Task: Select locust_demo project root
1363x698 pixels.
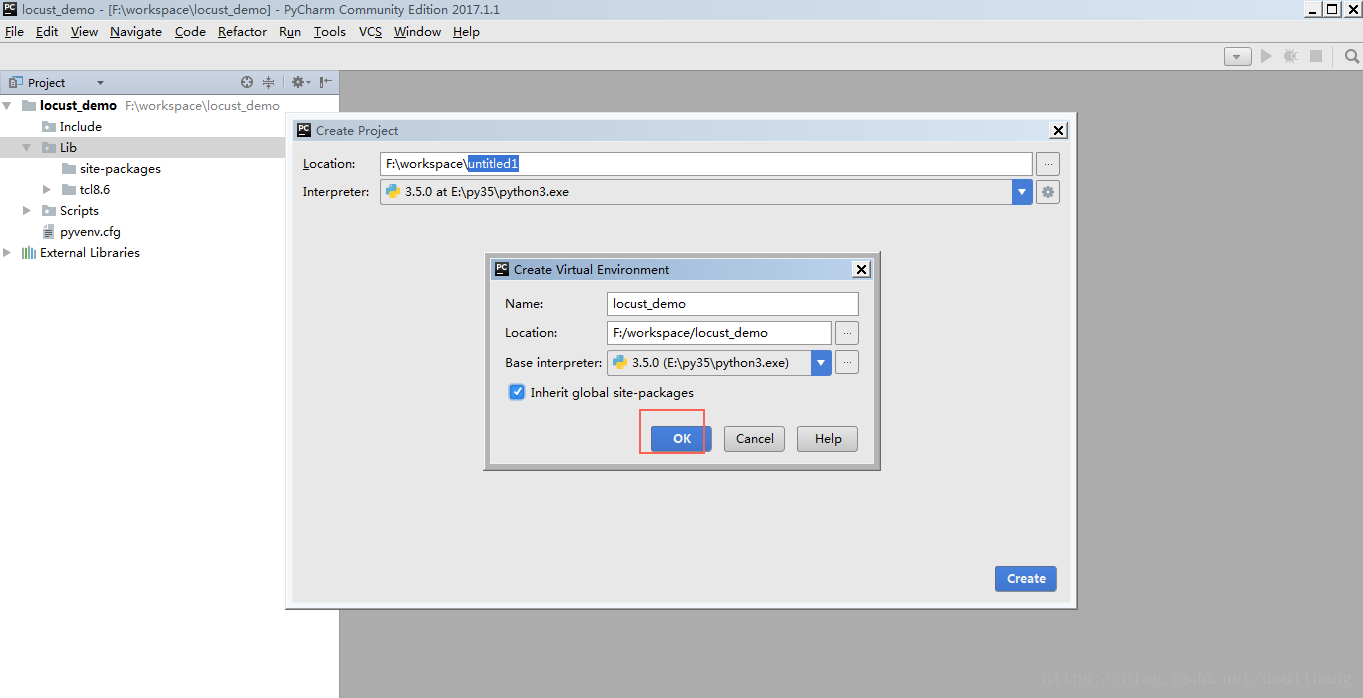Action: (x=169, y=105)
